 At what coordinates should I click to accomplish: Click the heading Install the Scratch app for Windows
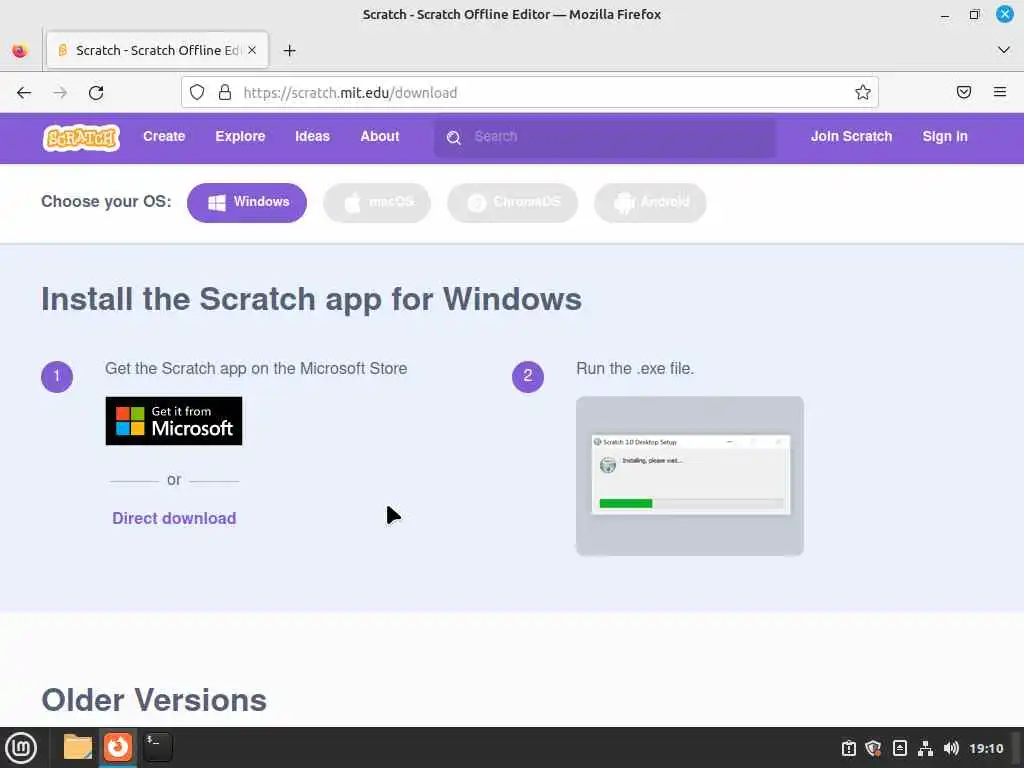click(x=312, y=299)
